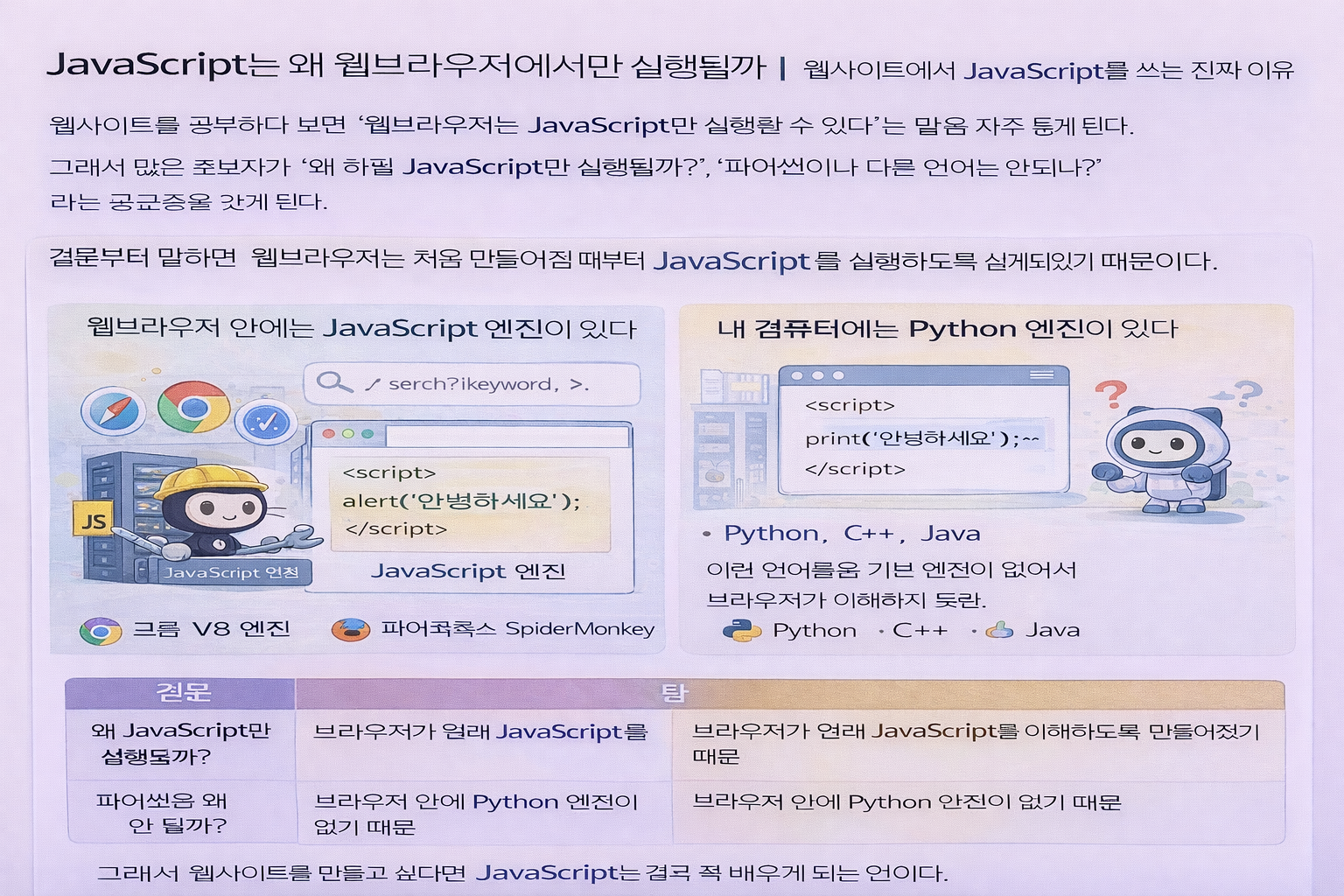Click heading '웹브라우저 안에는 JavaScript 엔진이 있다'
This screenshot has height=896, width=1344.
pyautogui.click(x=361, y=328)
